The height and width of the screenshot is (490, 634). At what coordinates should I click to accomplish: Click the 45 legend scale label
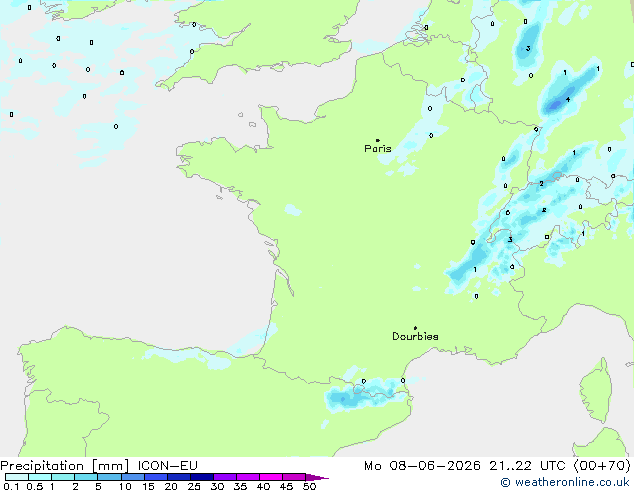pos(286,486)
